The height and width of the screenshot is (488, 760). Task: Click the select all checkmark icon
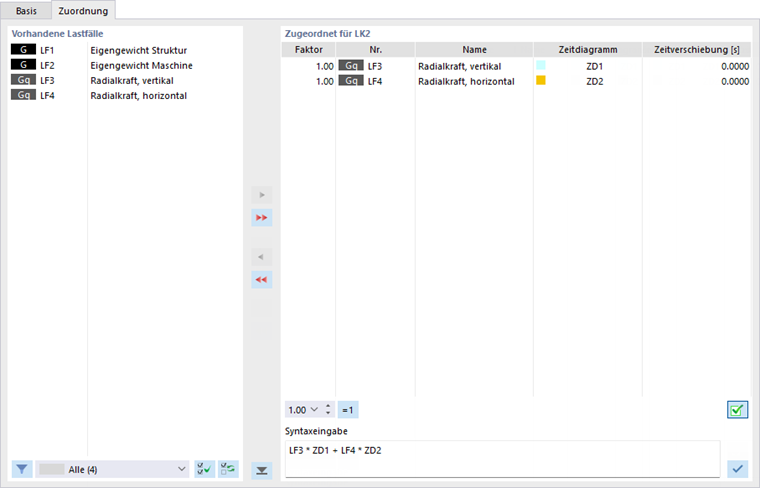205,469
